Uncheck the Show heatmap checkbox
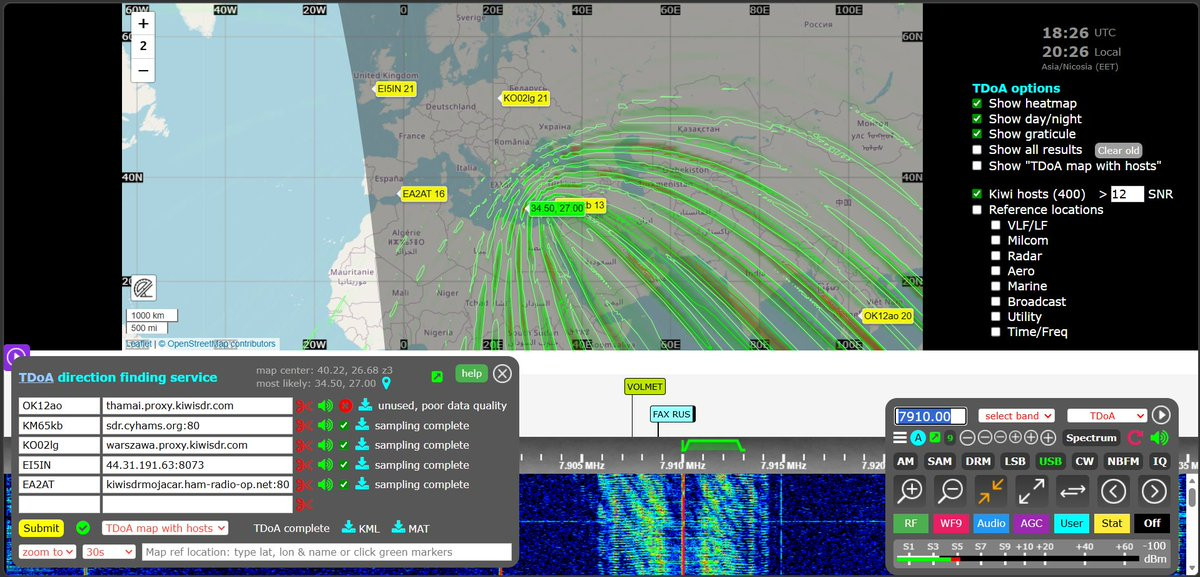Image resolution: width=1200 pixels, height=577 pixels. coord(978,104)
